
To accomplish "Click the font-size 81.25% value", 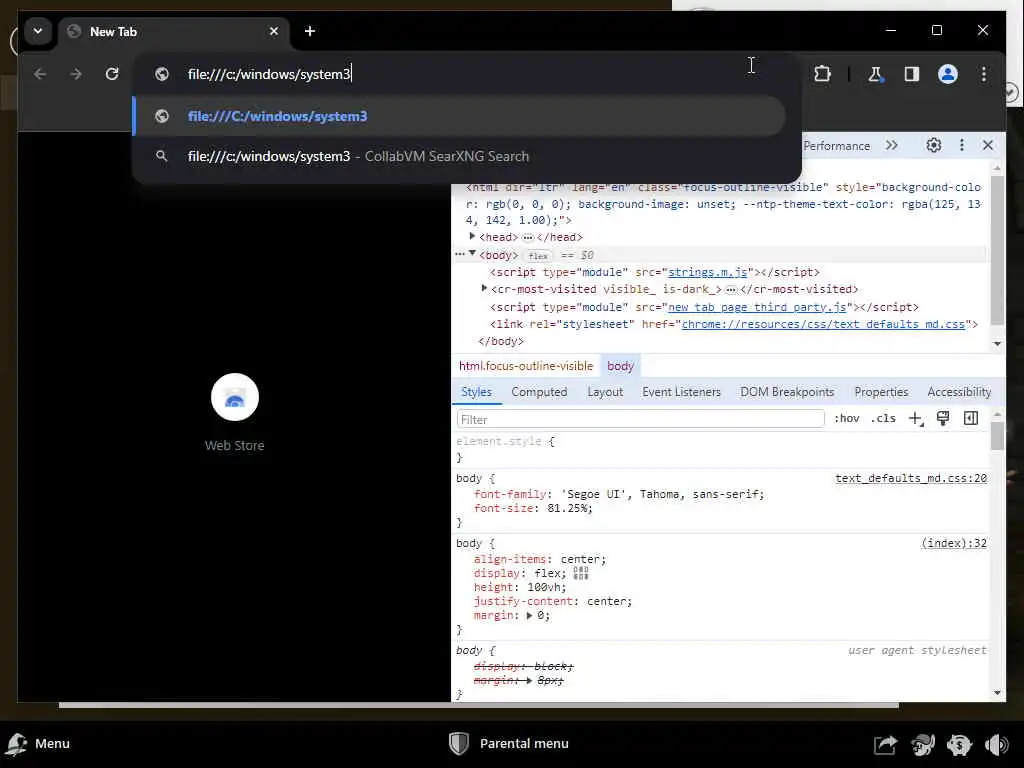I will tap(567, 508).
